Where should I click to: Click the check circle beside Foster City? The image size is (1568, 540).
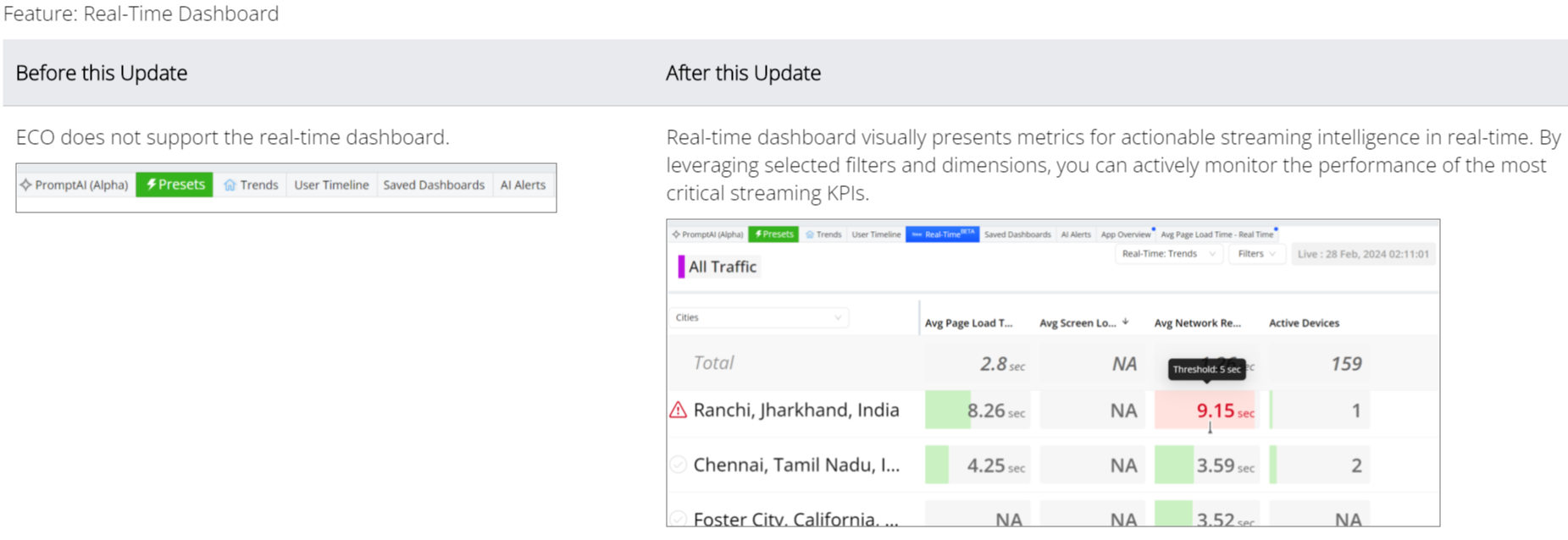point(678,518)
